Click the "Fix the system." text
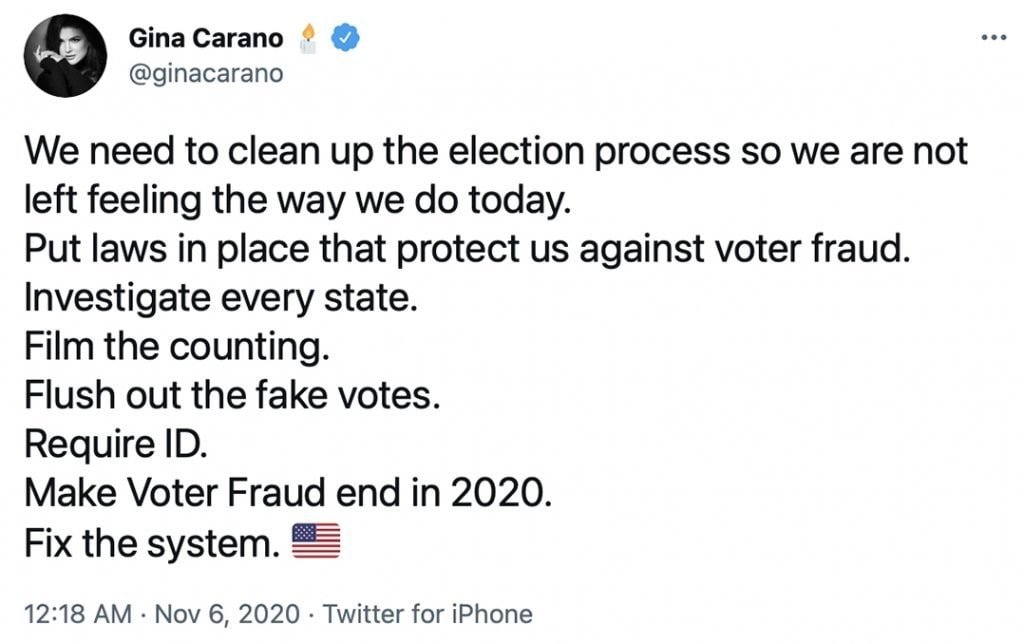Viewport: 1024px width, 644px height. 150,542
